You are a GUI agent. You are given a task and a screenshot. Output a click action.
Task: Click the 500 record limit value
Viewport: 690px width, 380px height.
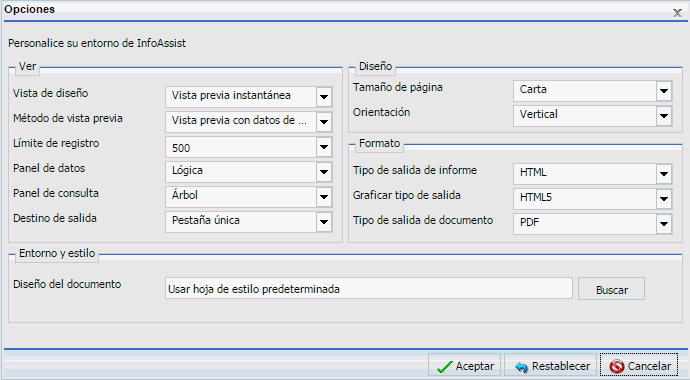tap(241, 147)
